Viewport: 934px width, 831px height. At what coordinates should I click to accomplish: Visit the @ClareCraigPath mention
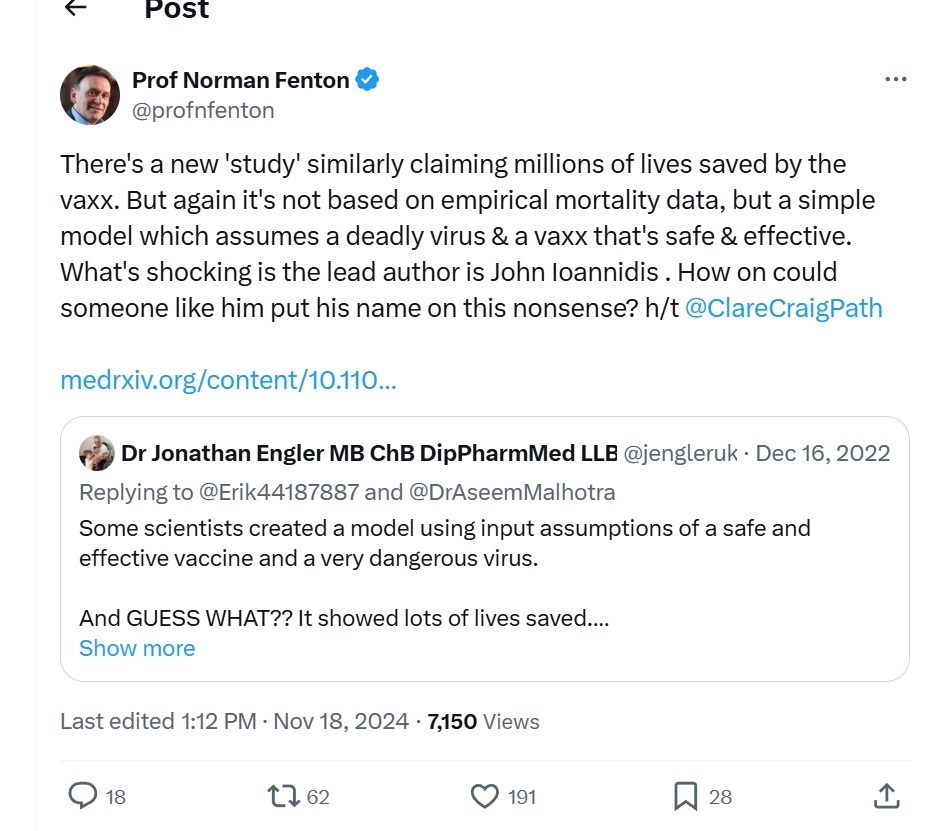coord(784,307)
